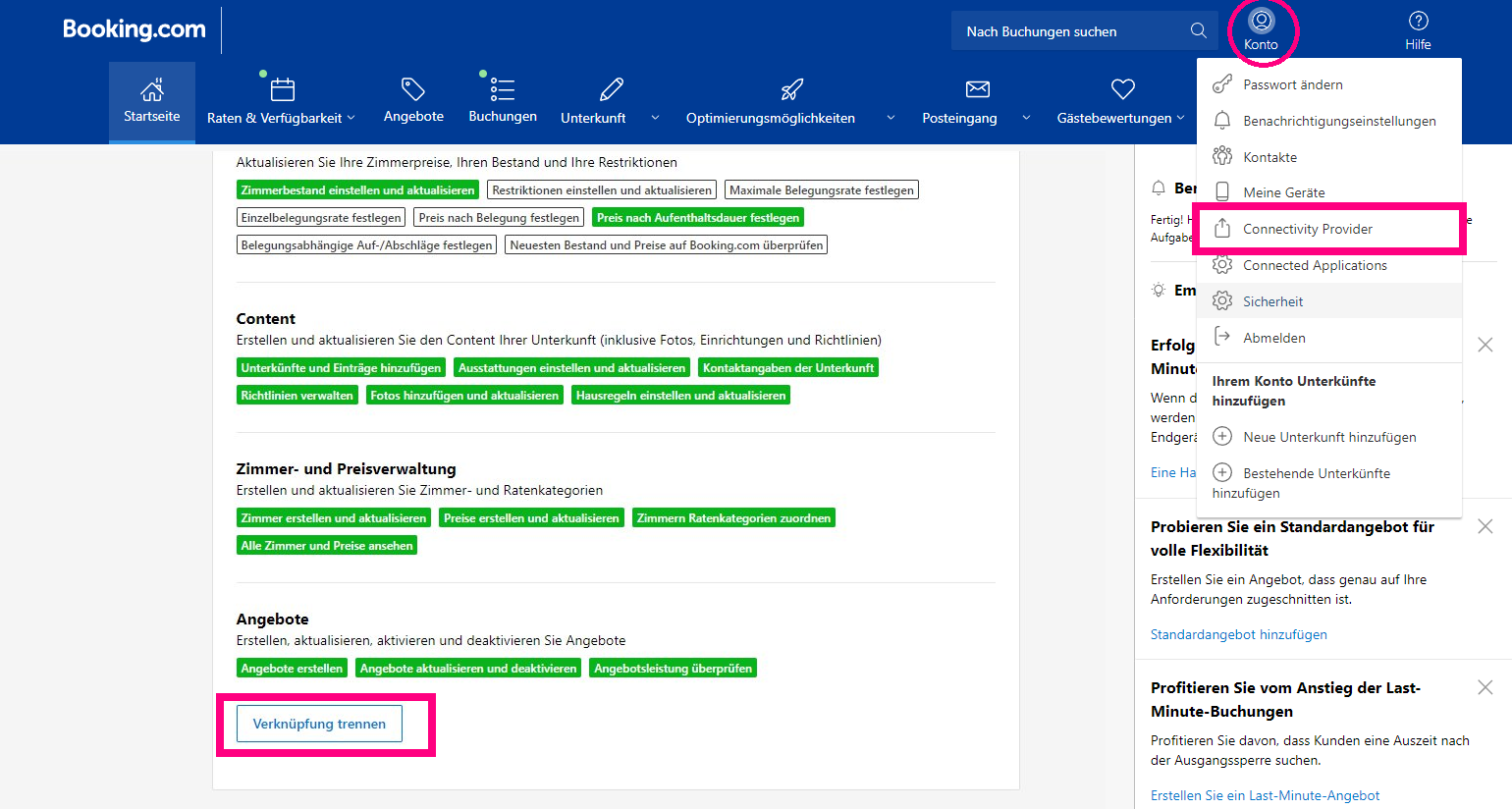Click the people icon beside Kontakte

point(1222,156)
